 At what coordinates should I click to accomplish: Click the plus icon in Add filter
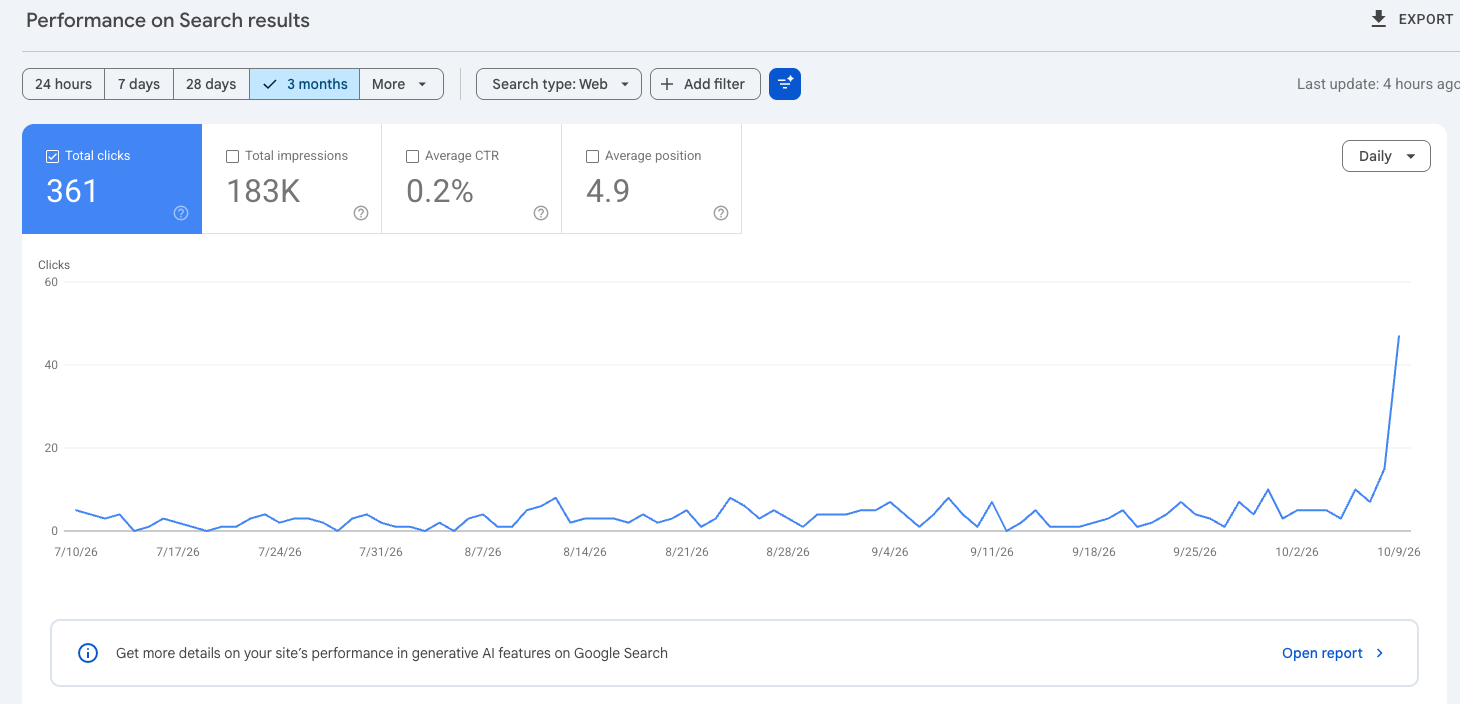click(667, 84)
